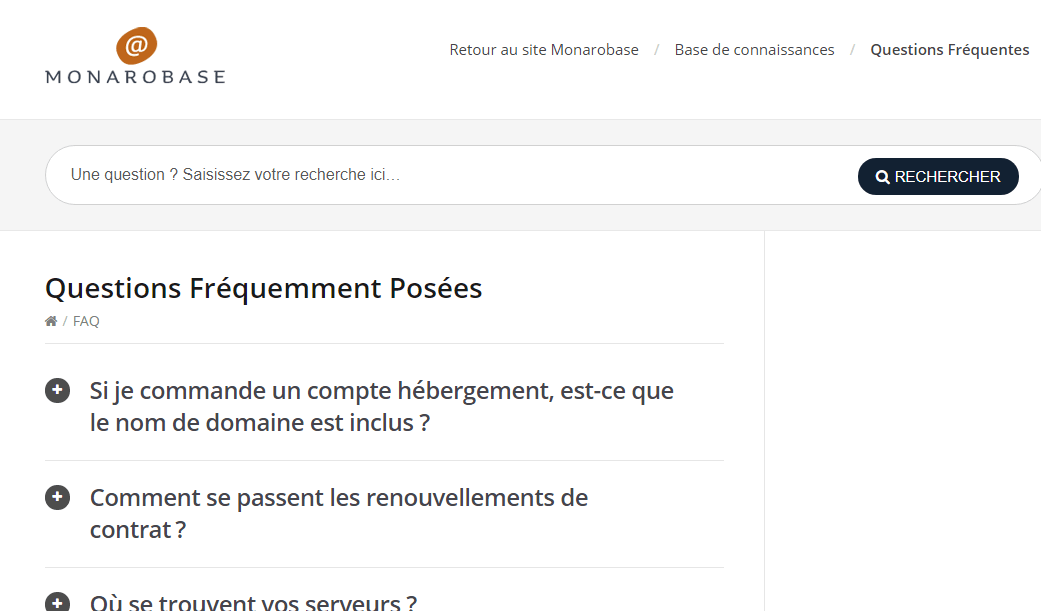Expand the renouvellements de contrat plus icon
The image size is (1041, 611).
[57, 497]
